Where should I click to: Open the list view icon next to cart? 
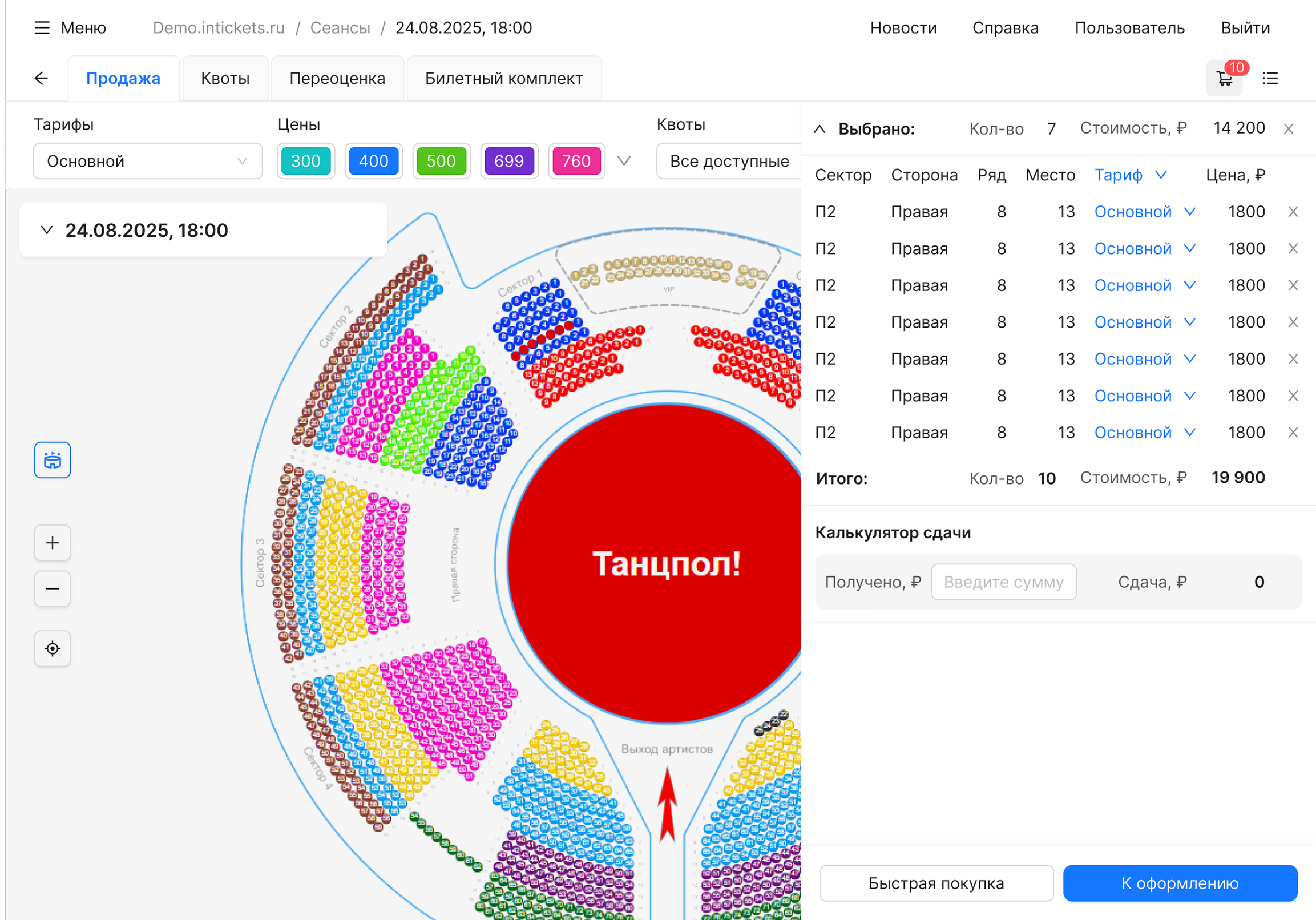1270,79
